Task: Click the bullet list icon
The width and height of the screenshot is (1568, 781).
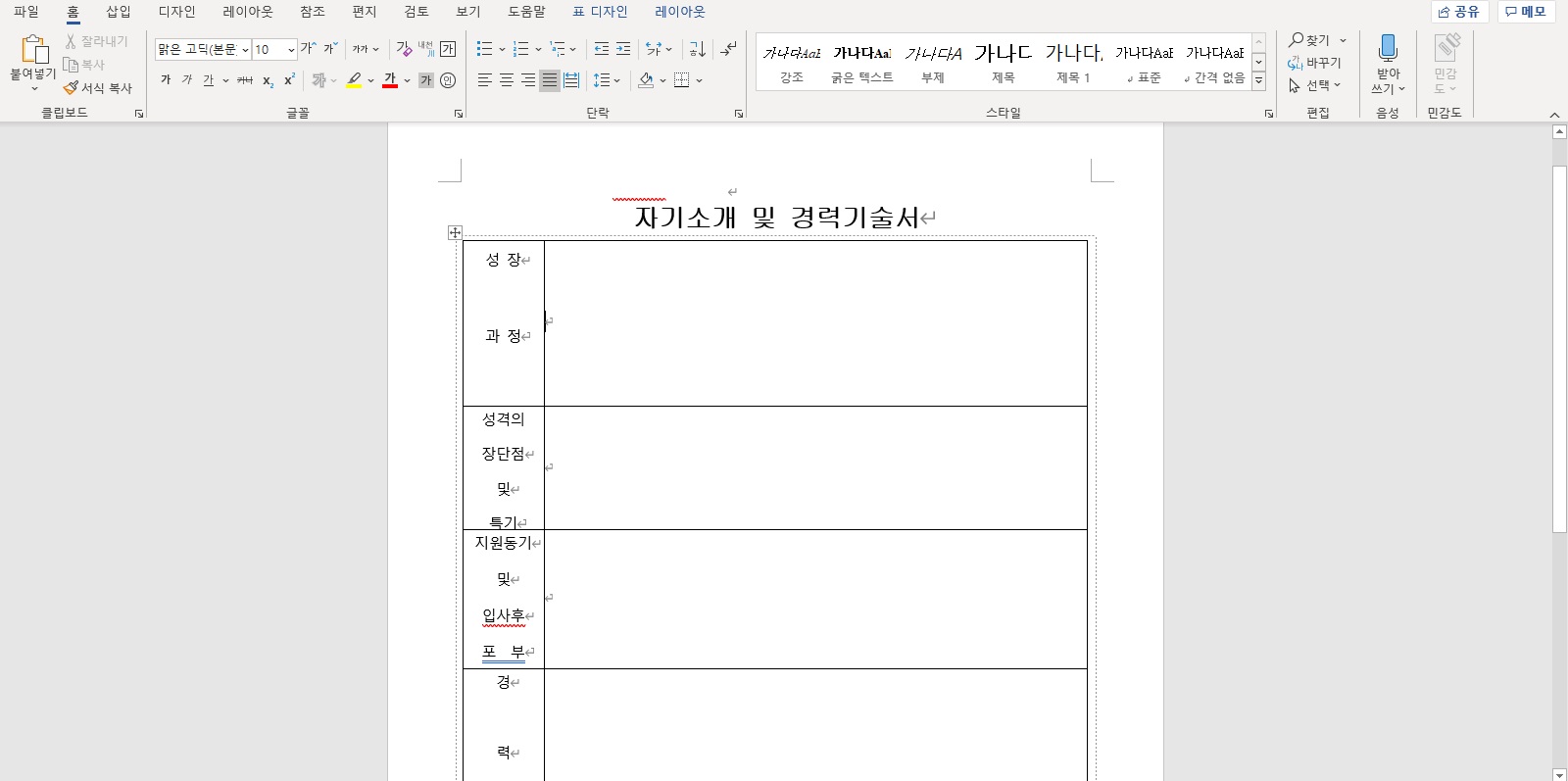Action: 484,49
